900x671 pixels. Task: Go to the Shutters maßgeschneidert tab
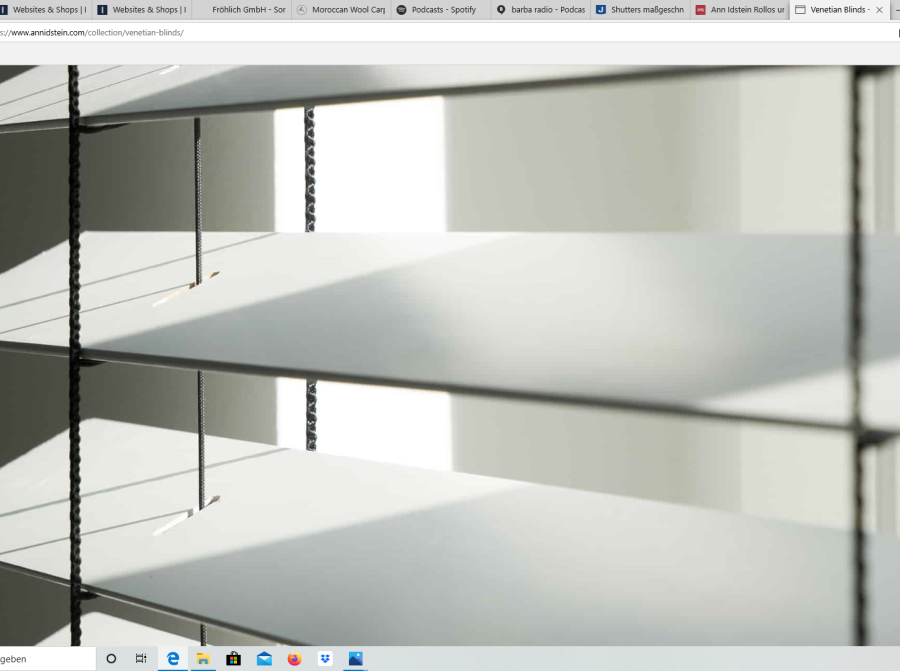pos(640,10)
